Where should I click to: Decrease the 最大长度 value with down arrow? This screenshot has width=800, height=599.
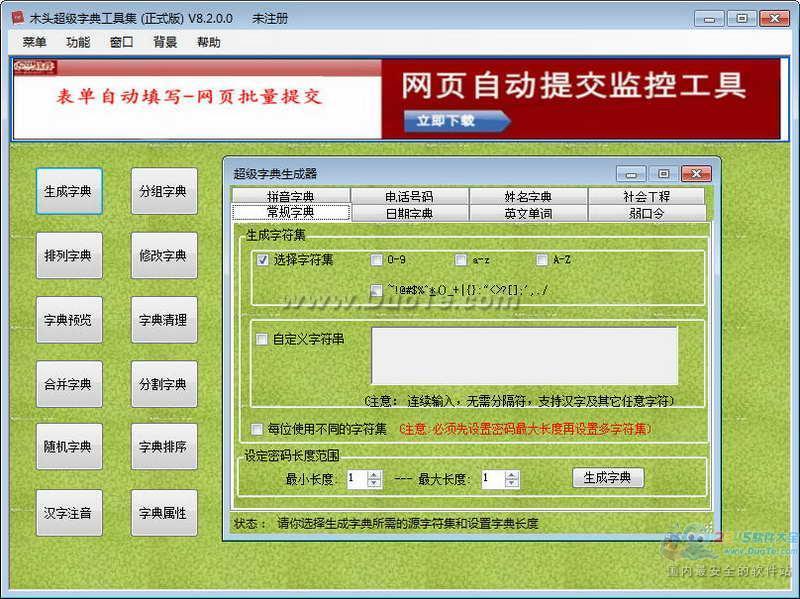pos(512,484)
